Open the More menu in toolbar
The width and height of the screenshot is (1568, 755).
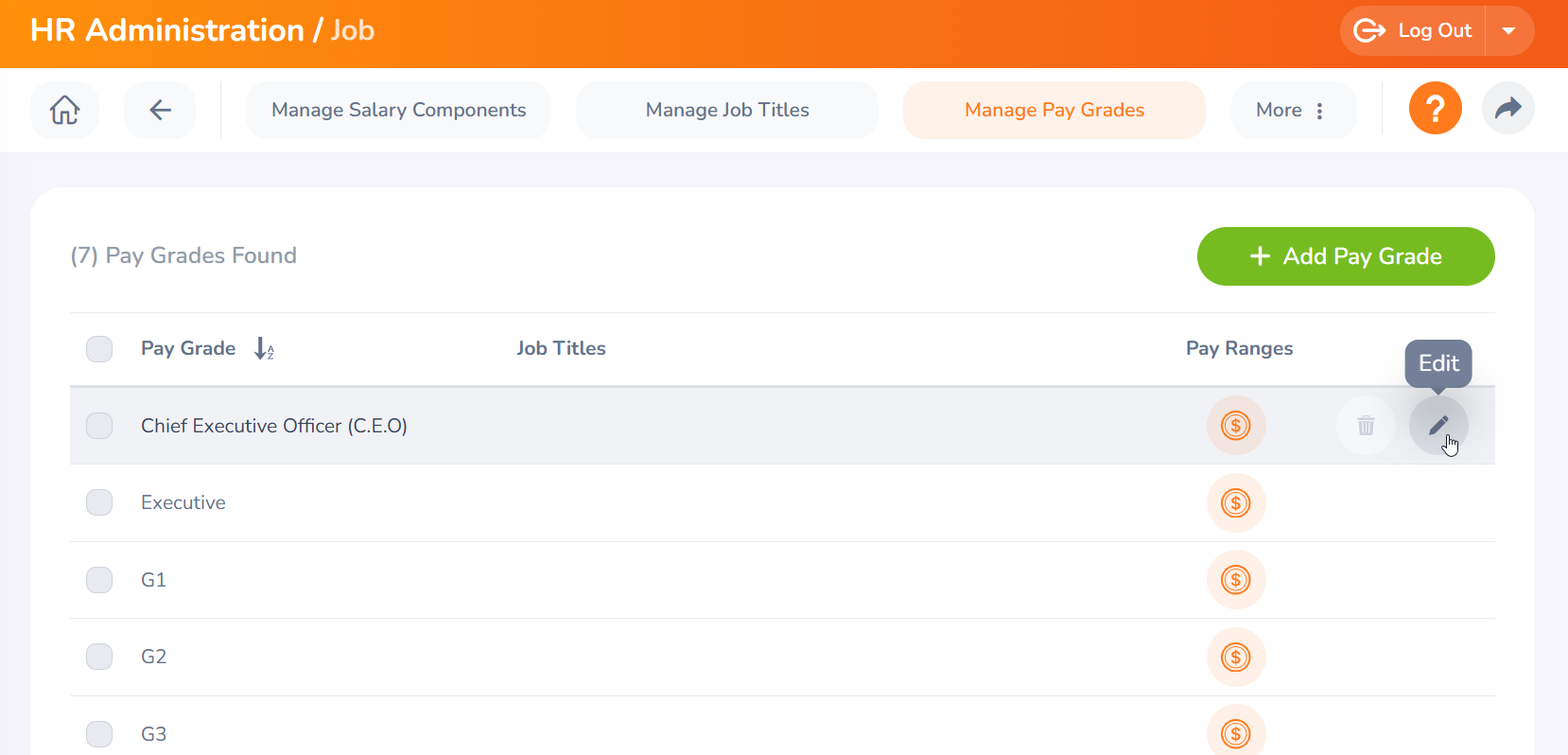tap(1292, 110)
